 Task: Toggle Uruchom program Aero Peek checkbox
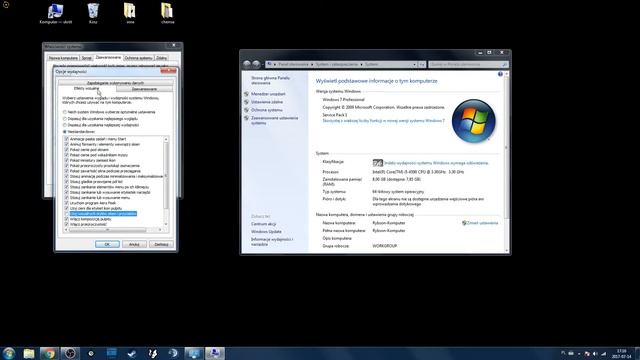(x=67, y=203)
